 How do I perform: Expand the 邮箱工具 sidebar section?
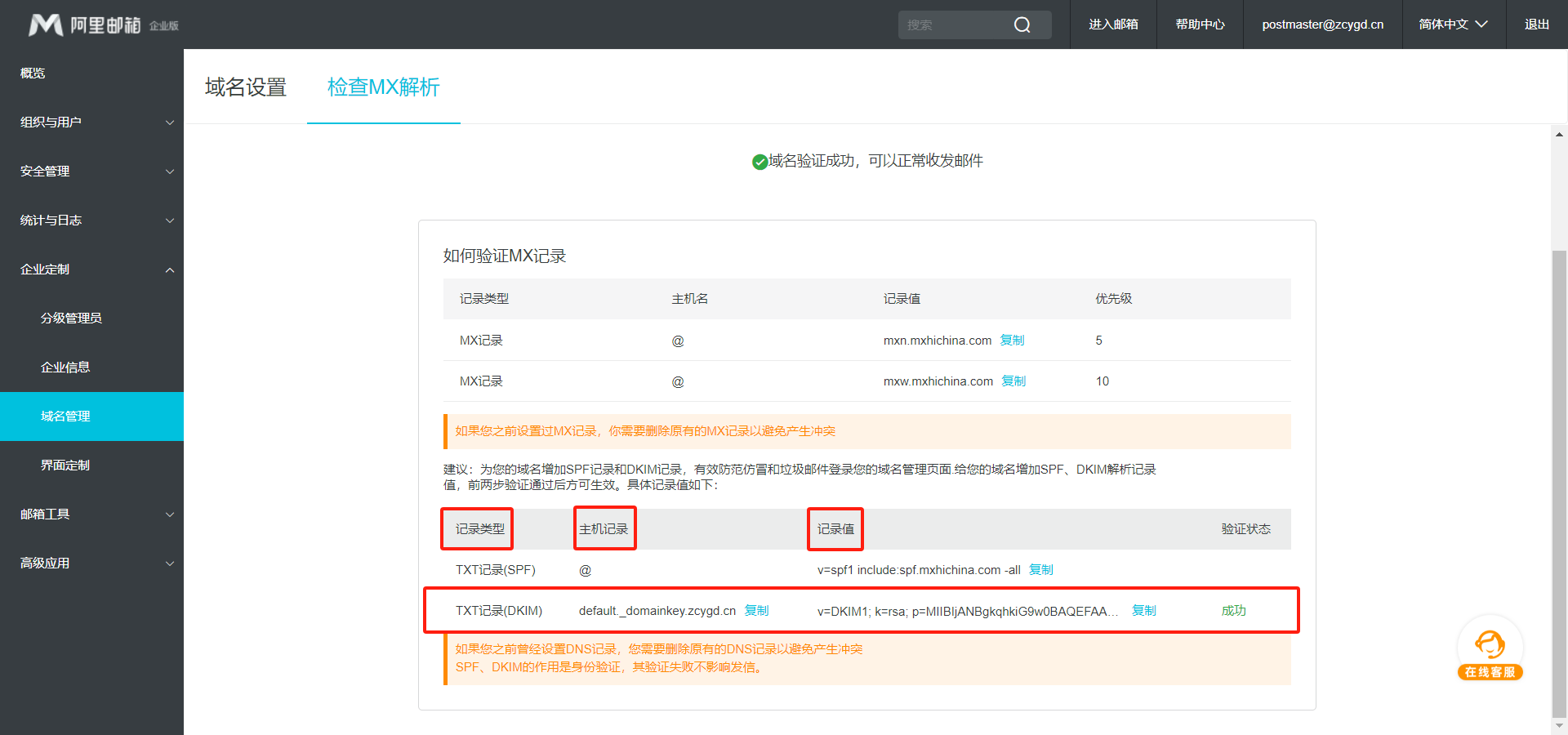tap(91, 514)
